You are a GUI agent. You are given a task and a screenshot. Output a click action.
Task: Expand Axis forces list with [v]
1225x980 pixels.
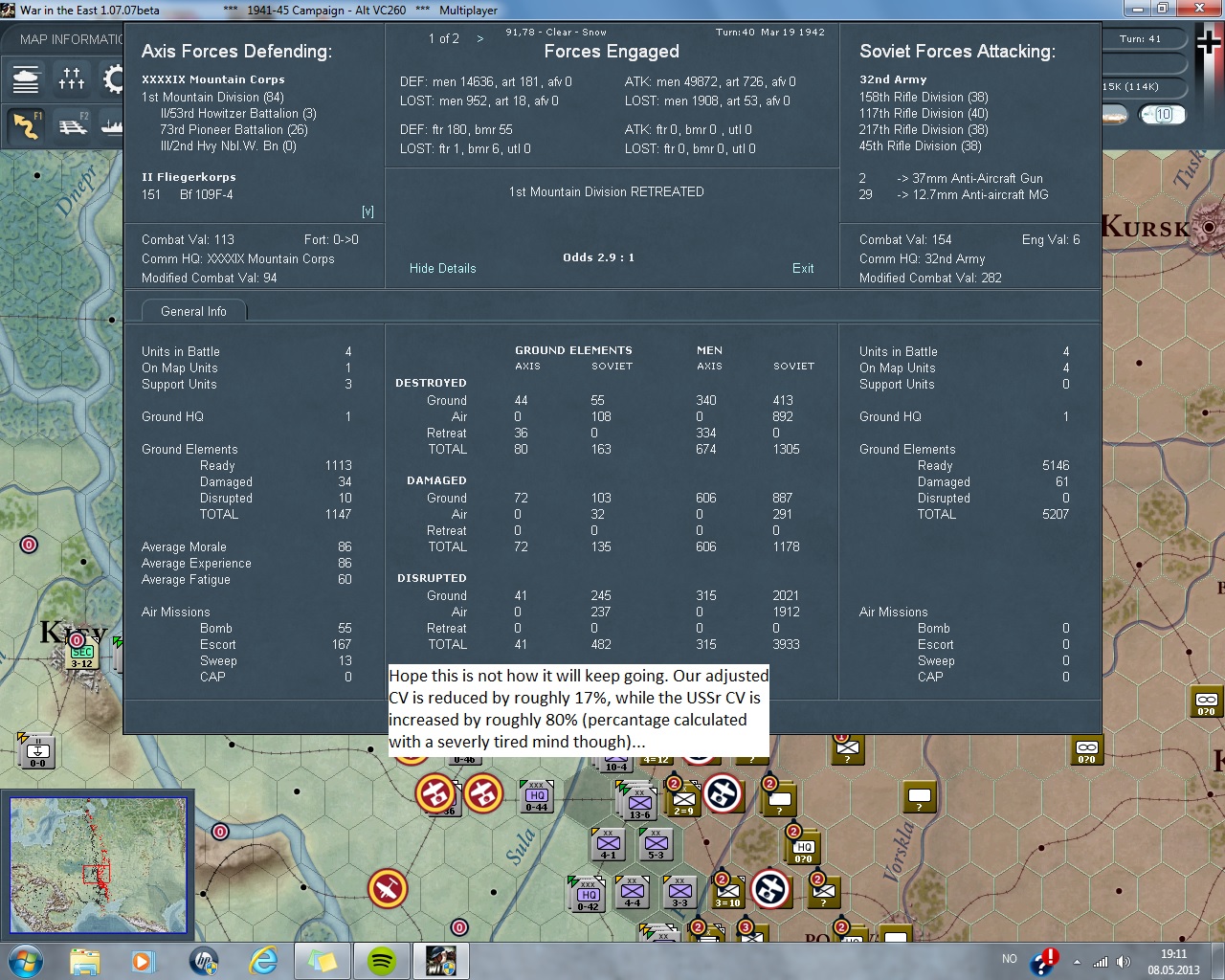click(x=367, y=212)
